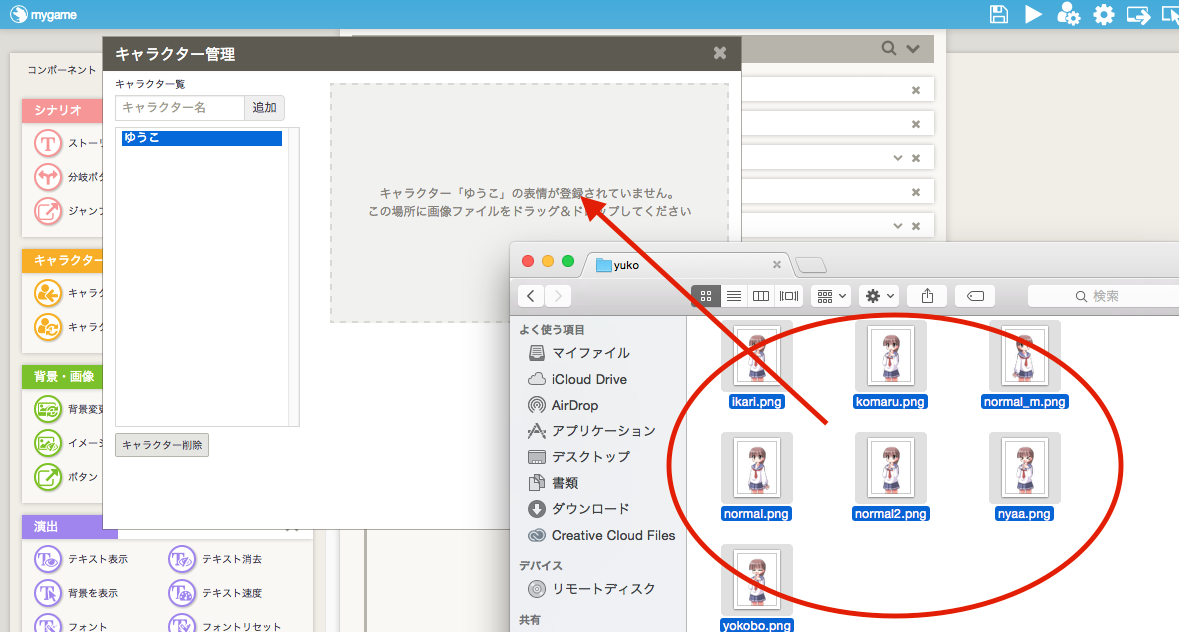The height and width of the screenshot is (632, 1179).
Task: Click the 背景を表示 component icon
Action: pyautogui.click(x=48, y=593)
